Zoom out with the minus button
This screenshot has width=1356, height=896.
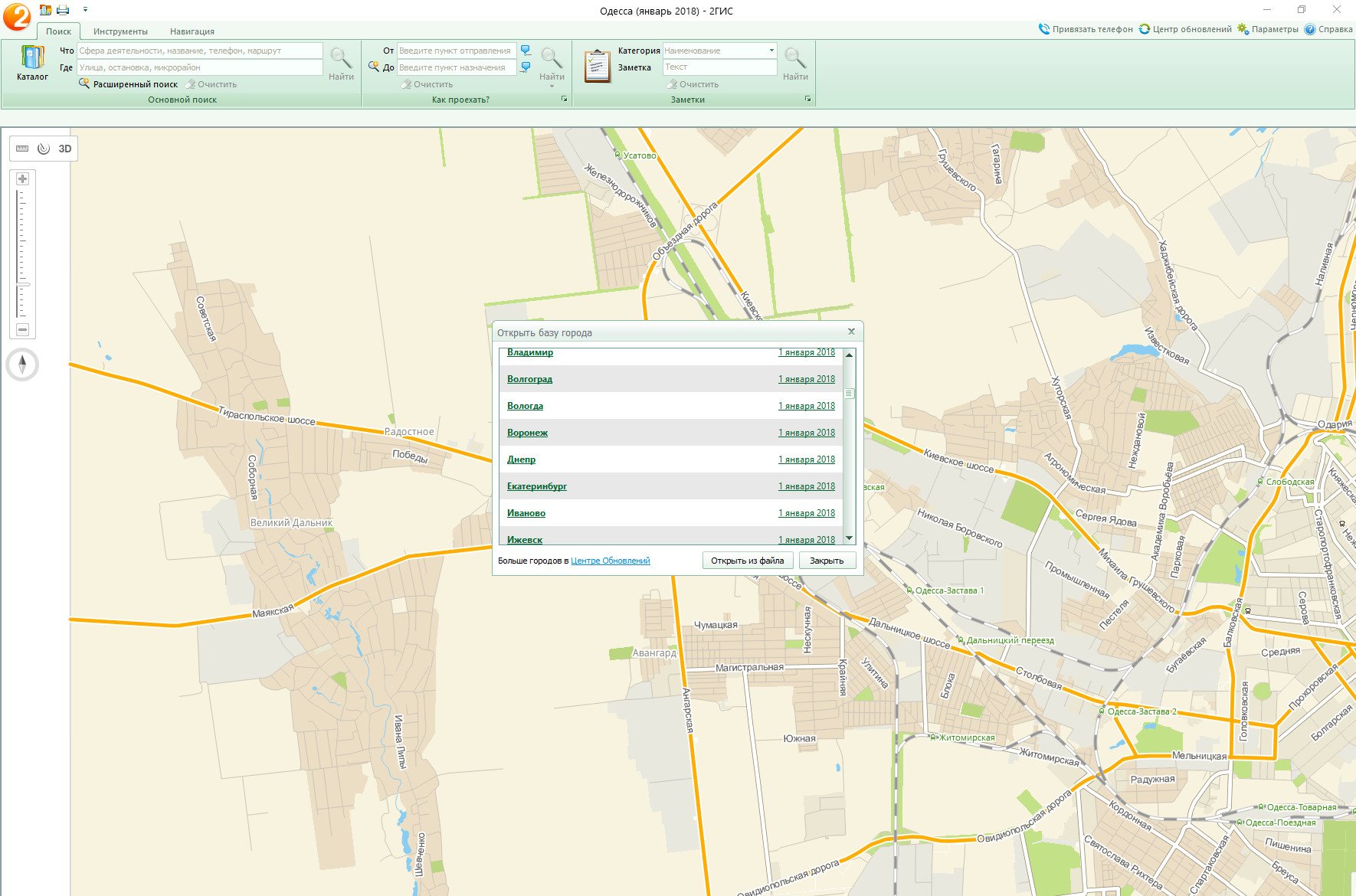tap(23, 329)
